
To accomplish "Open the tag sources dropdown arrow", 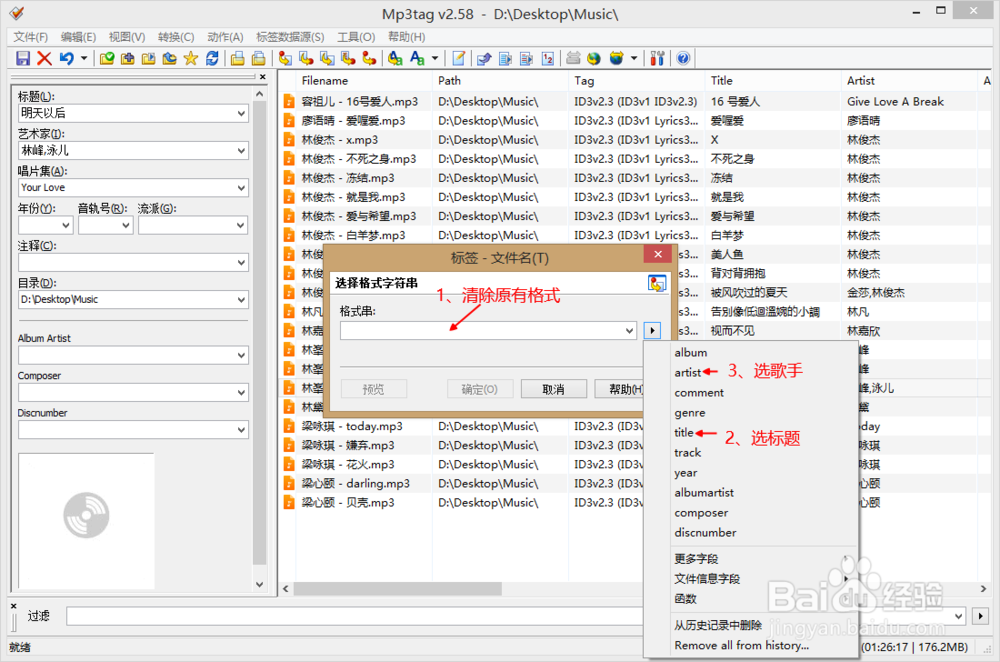I will pos(634,59).
